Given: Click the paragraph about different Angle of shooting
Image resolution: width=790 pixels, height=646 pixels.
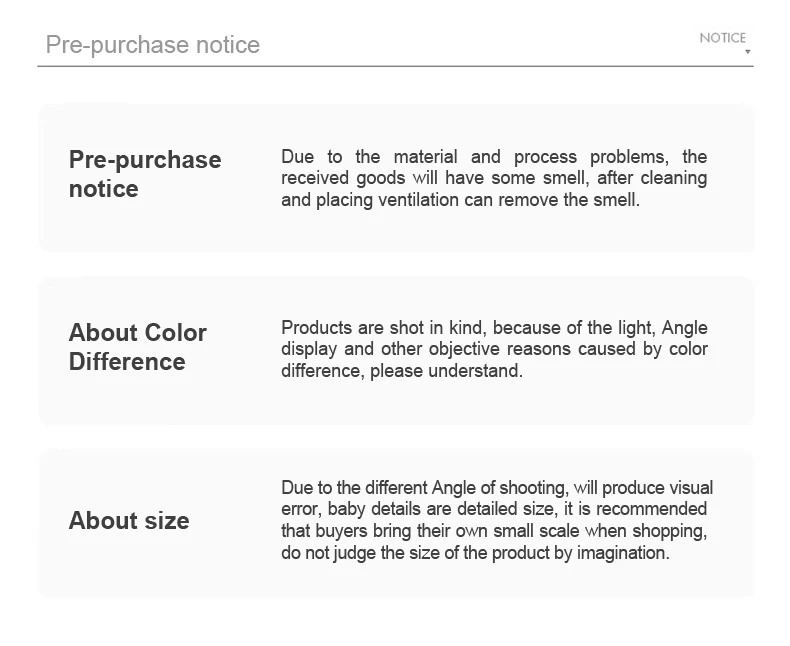Looking at the screenshot, I should click(497, 520).
